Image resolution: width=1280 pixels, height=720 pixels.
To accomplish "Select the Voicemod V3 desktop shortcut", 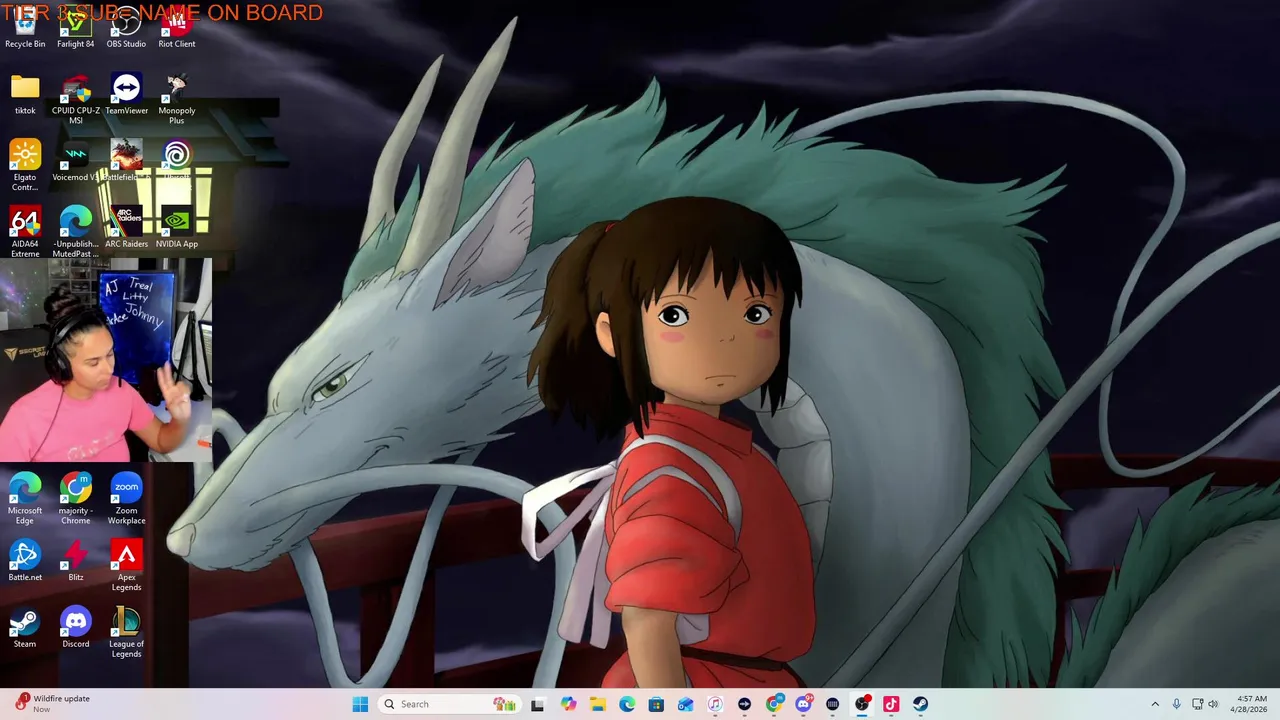I will 76,161.
